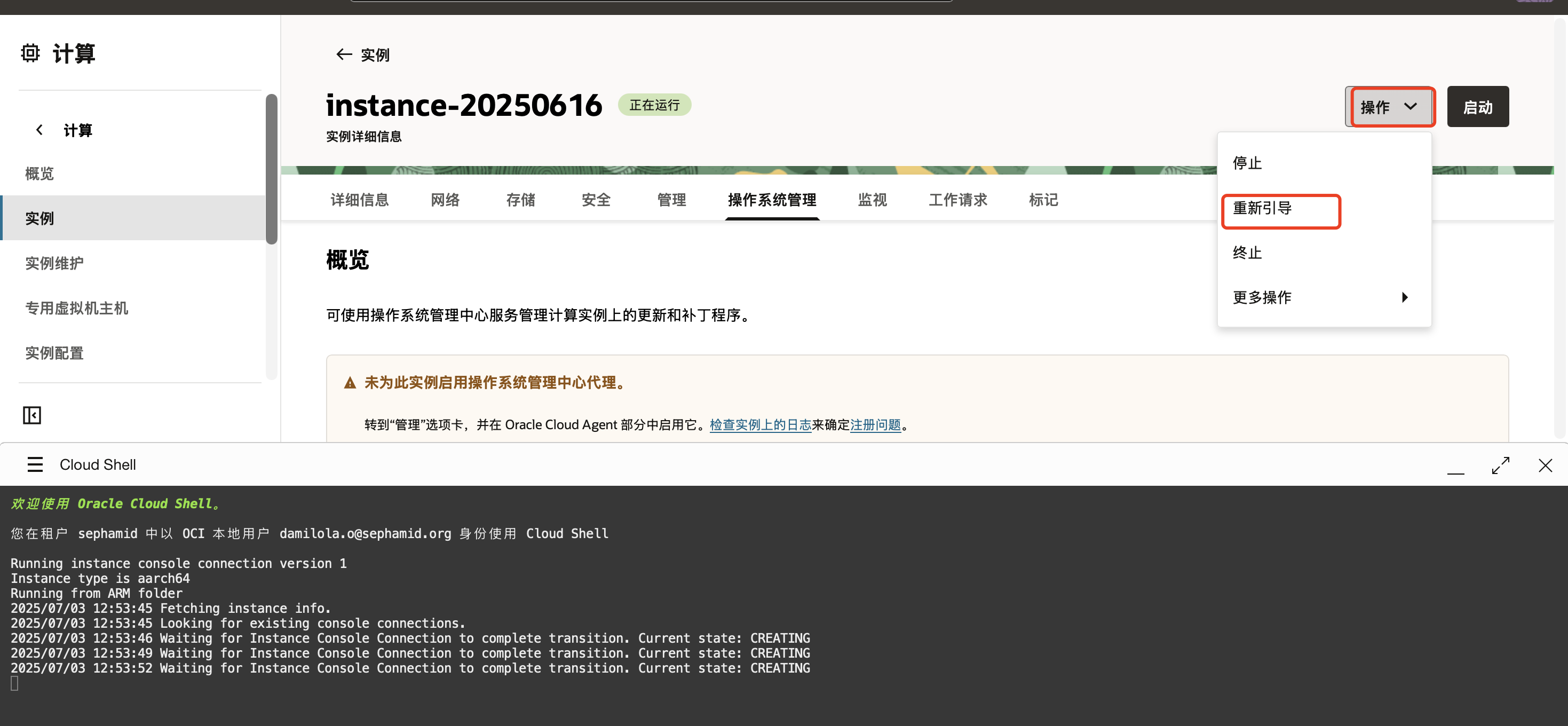Maximize the Cloud Shell with expand arrows

pos(1500,465)
